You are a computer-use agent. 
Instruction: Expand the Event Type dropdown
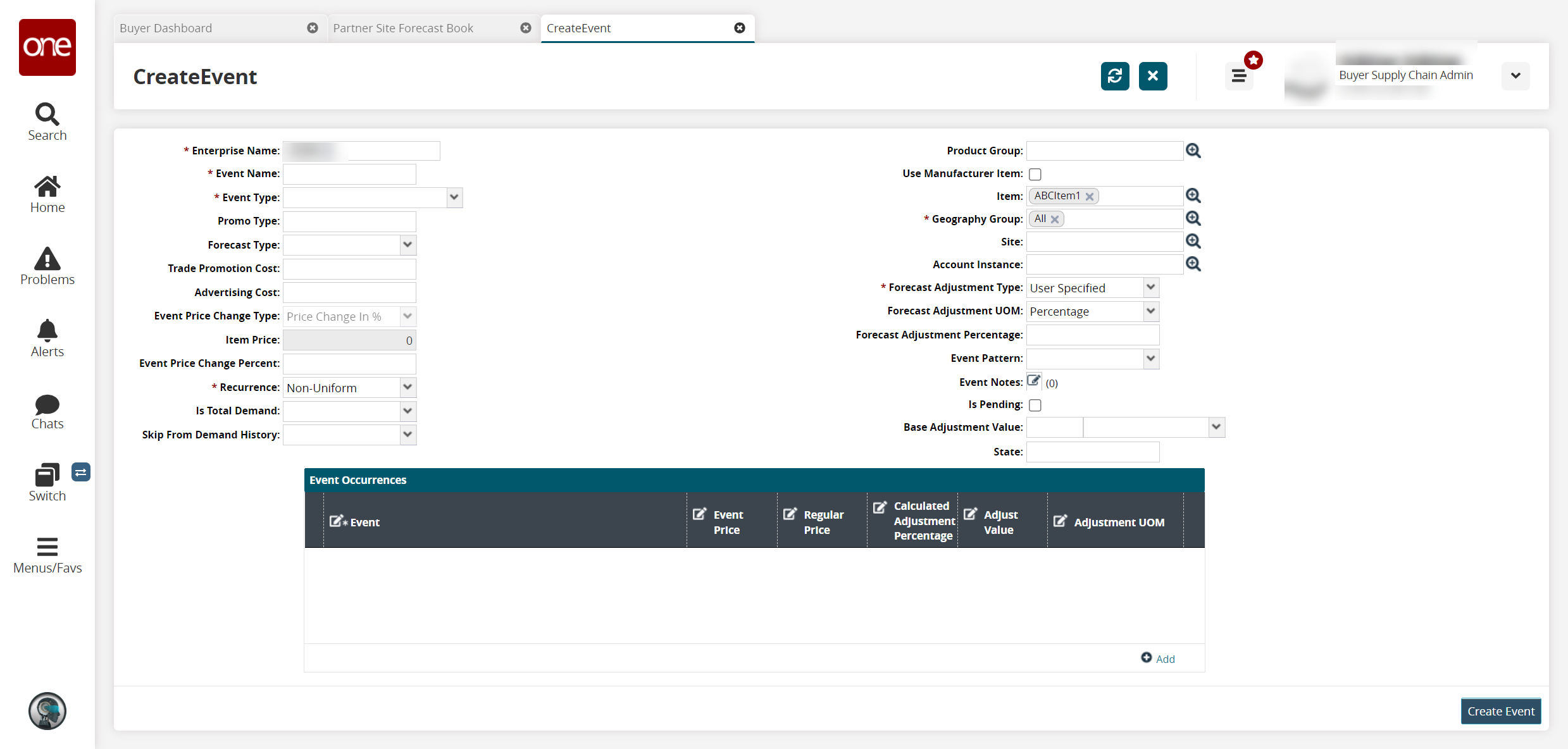click(x=454, y=197)
